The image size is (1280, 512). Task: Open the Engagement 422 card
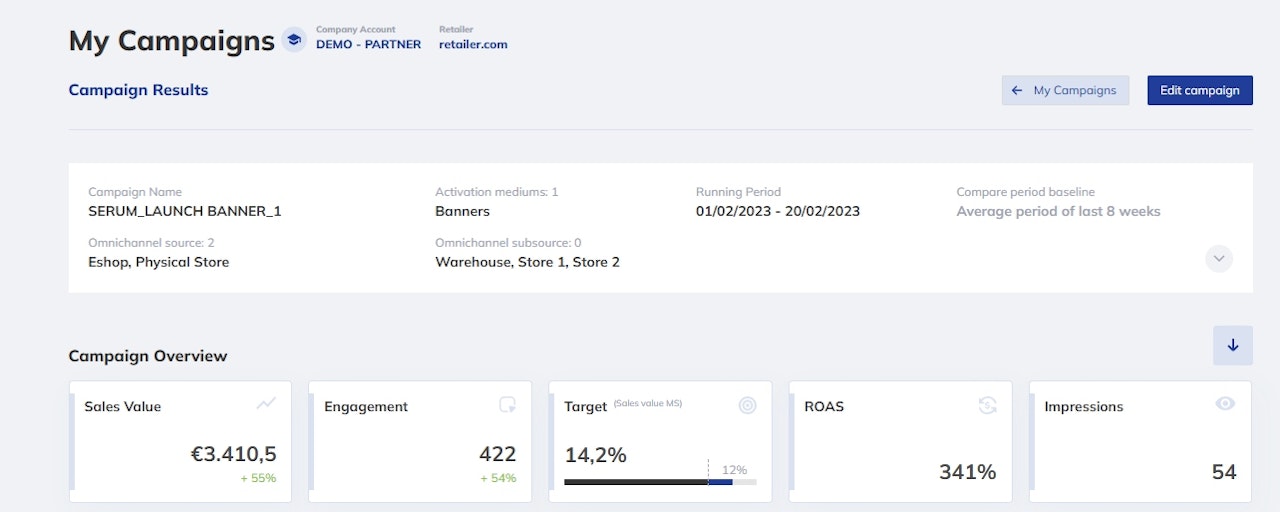420,441
